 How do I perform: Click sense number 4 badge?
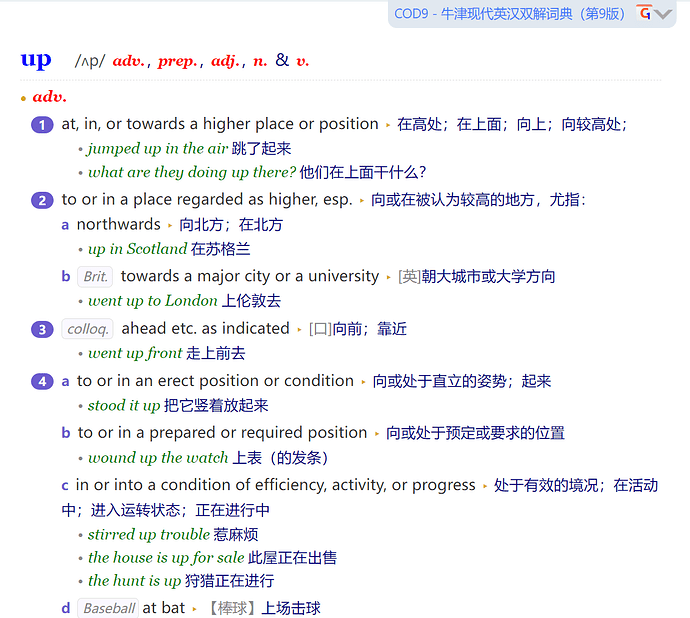tap(42, 381)
